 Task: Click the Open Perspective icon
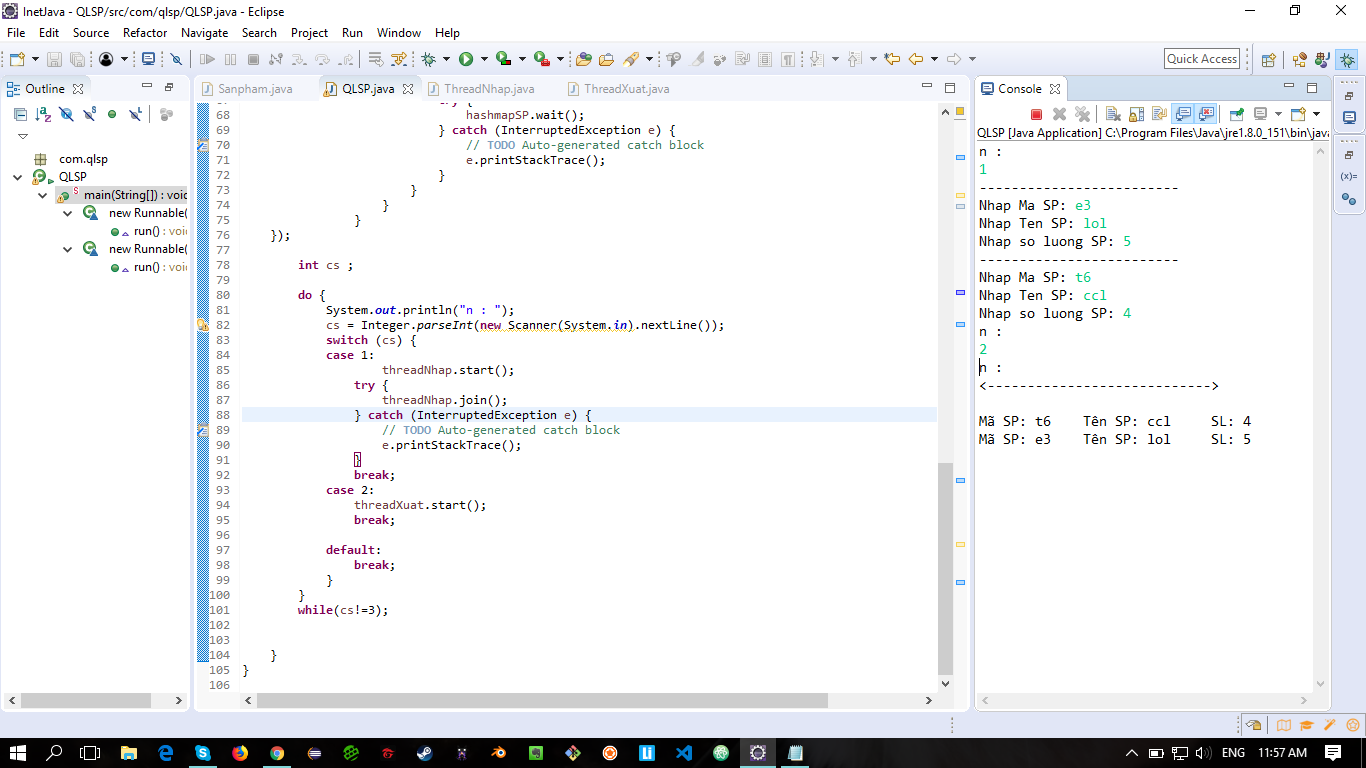point(1268,60)
